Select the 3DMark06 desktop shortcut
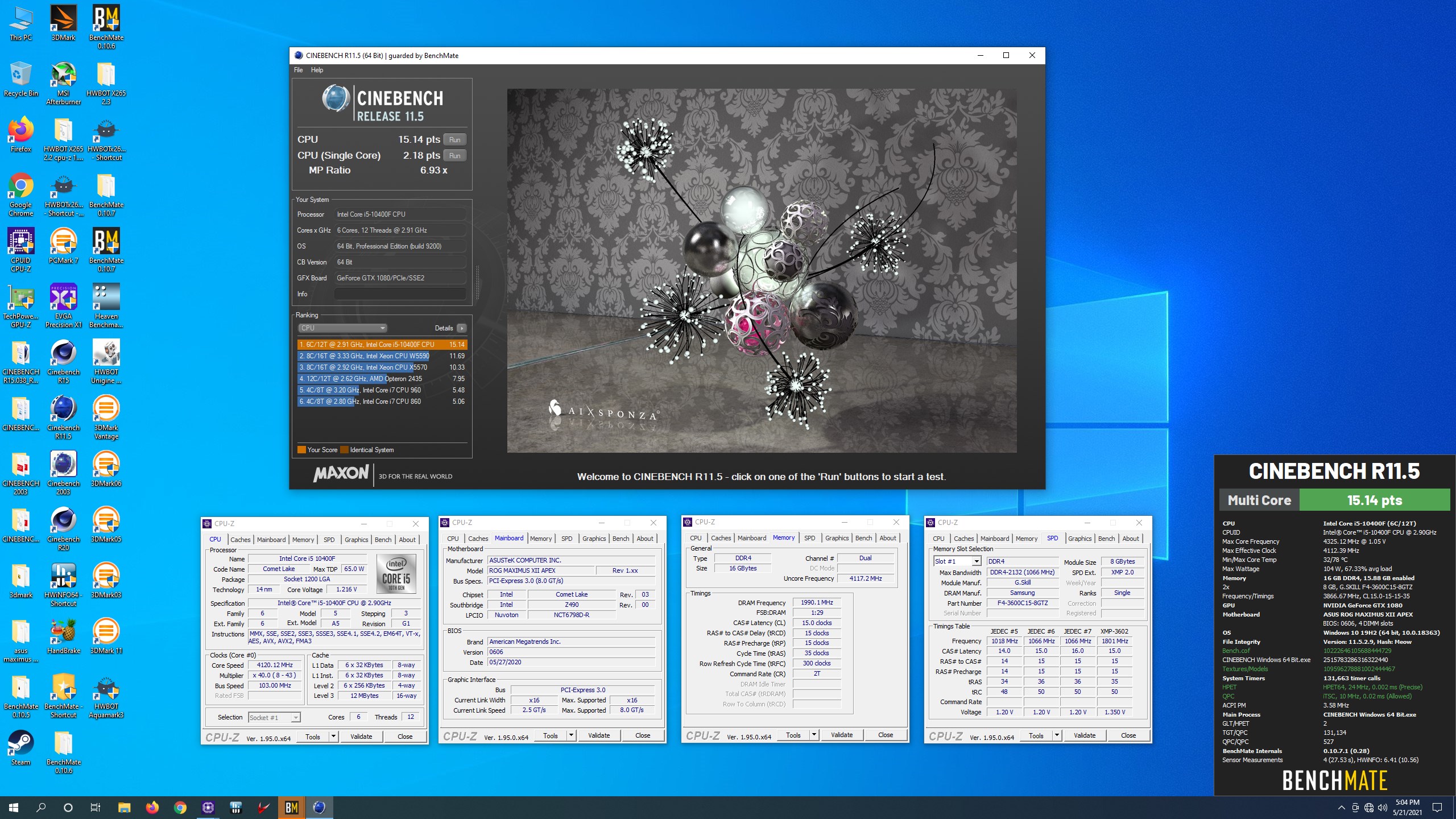This screenshot has width=1456, height=819. (x=106, y=469)
